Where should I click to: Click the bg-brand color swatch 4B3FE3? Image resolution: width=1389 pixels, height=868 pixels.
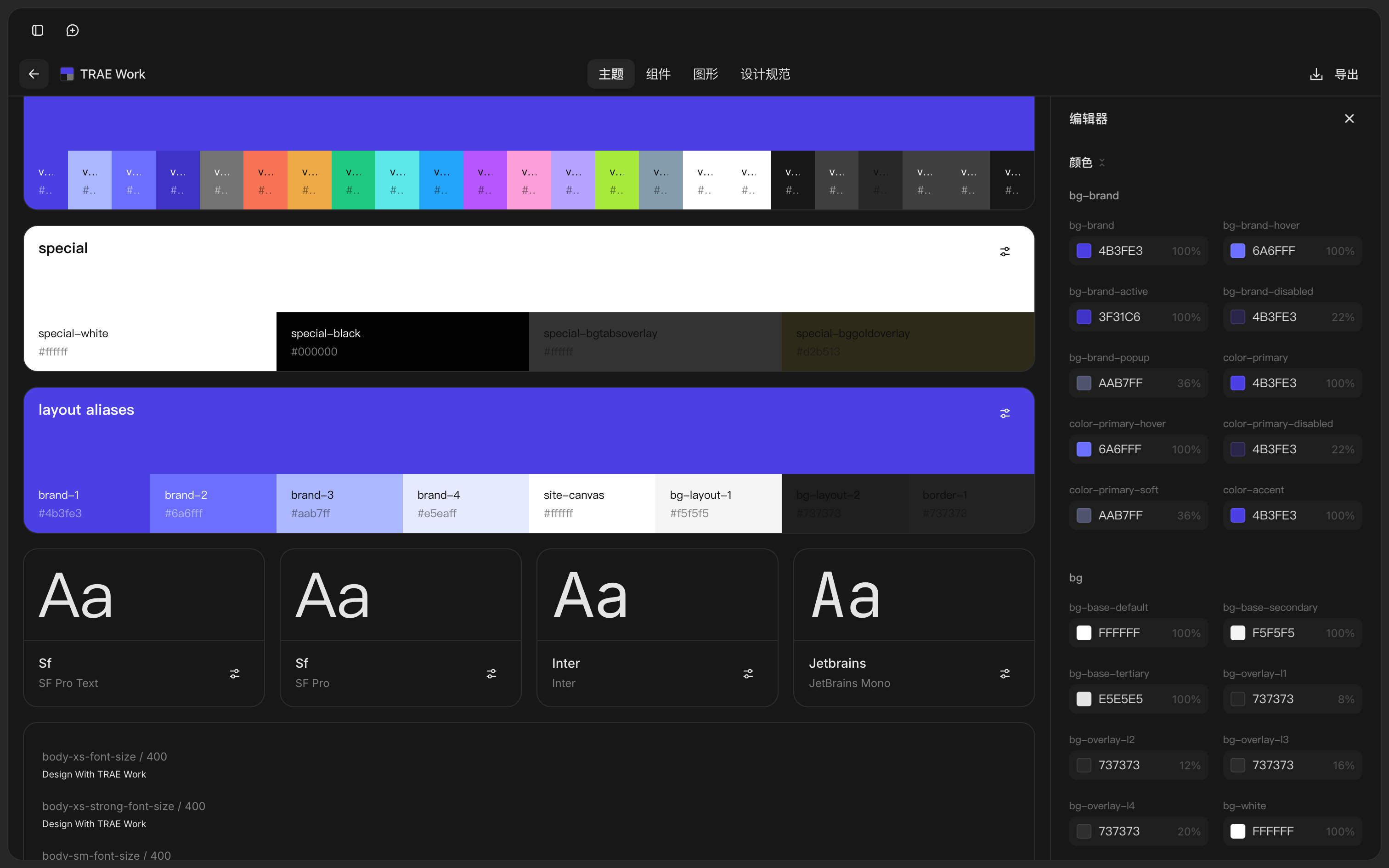pos(1084,251)
